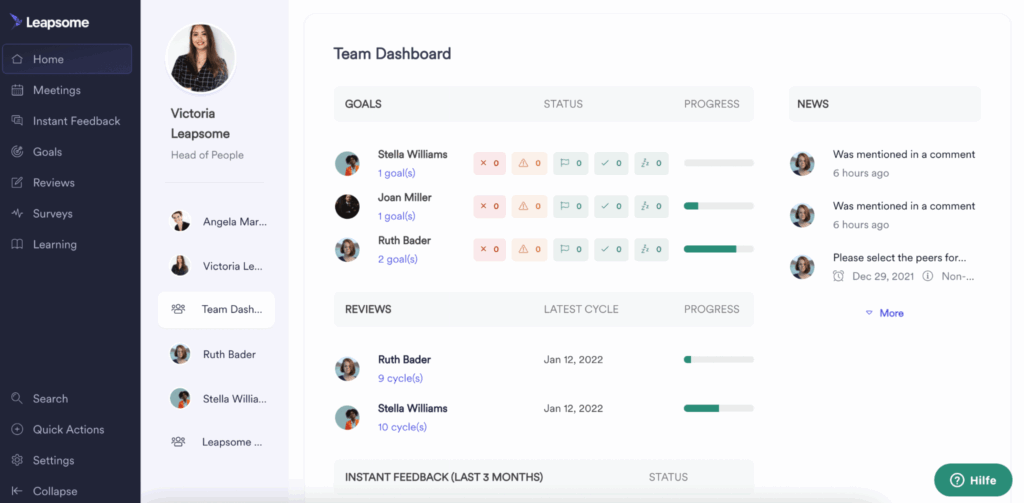Viewport: 1024px width, 503px height.
Task: Click Ruth Bader's goals progress bar
Action: [x=718, y=248]
